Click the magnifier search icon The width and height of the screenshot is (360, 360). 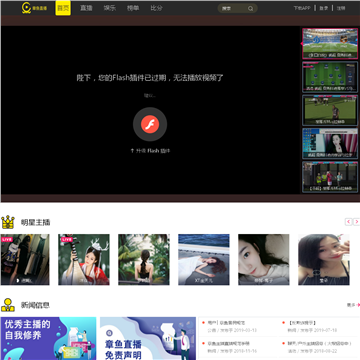pos(251,9)
